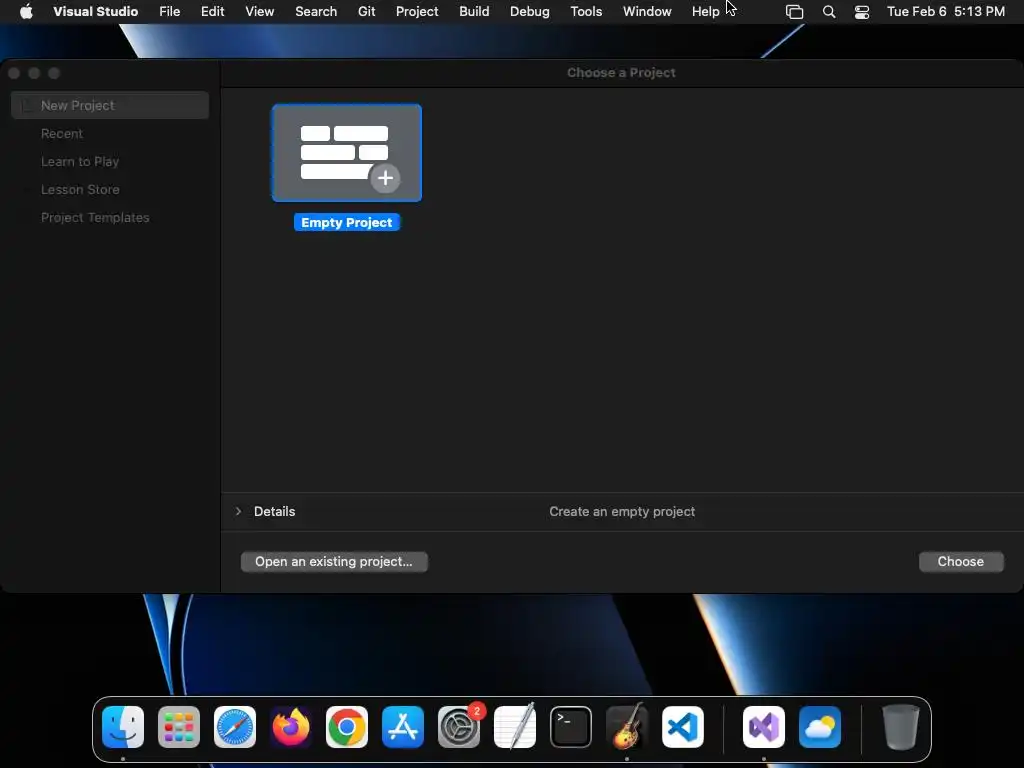Open GarageBand from the dock

coord(627,727)
